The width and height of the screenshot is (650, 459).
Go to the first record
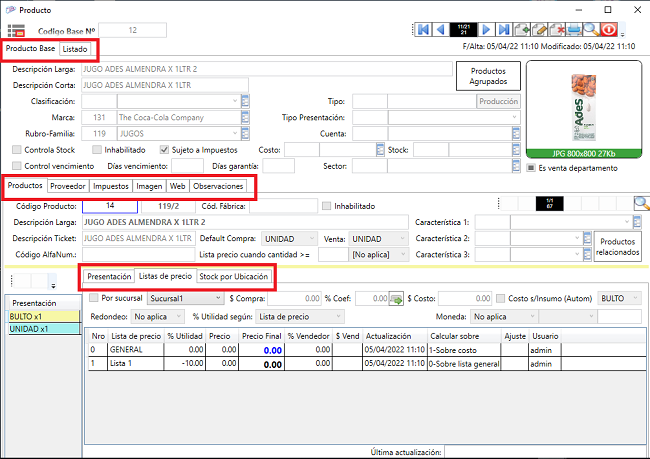tap(425, 31)
